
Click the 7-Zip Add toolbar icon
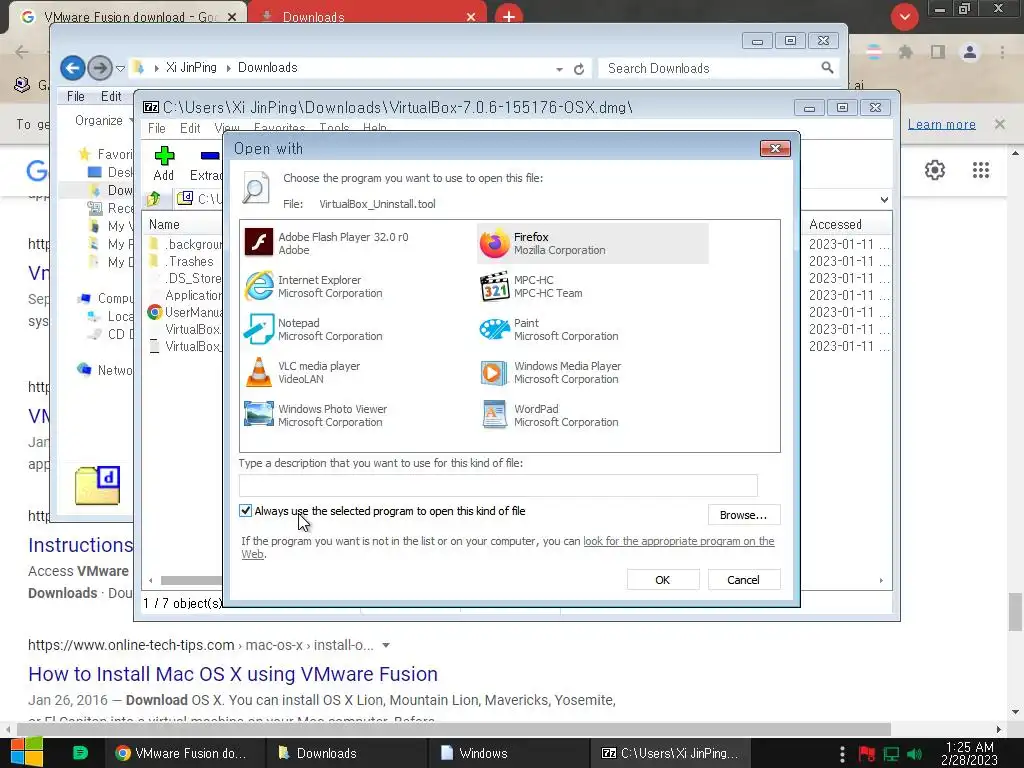(164, 163)
